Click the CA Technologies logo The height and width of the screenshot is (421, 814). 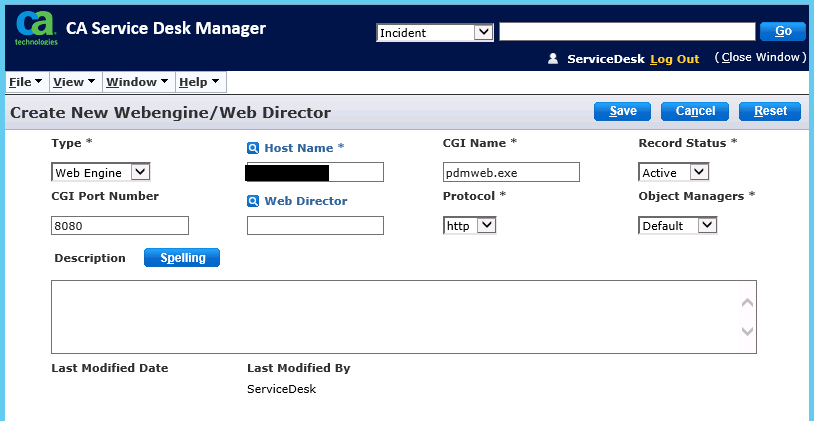click(x=35, y=30)
